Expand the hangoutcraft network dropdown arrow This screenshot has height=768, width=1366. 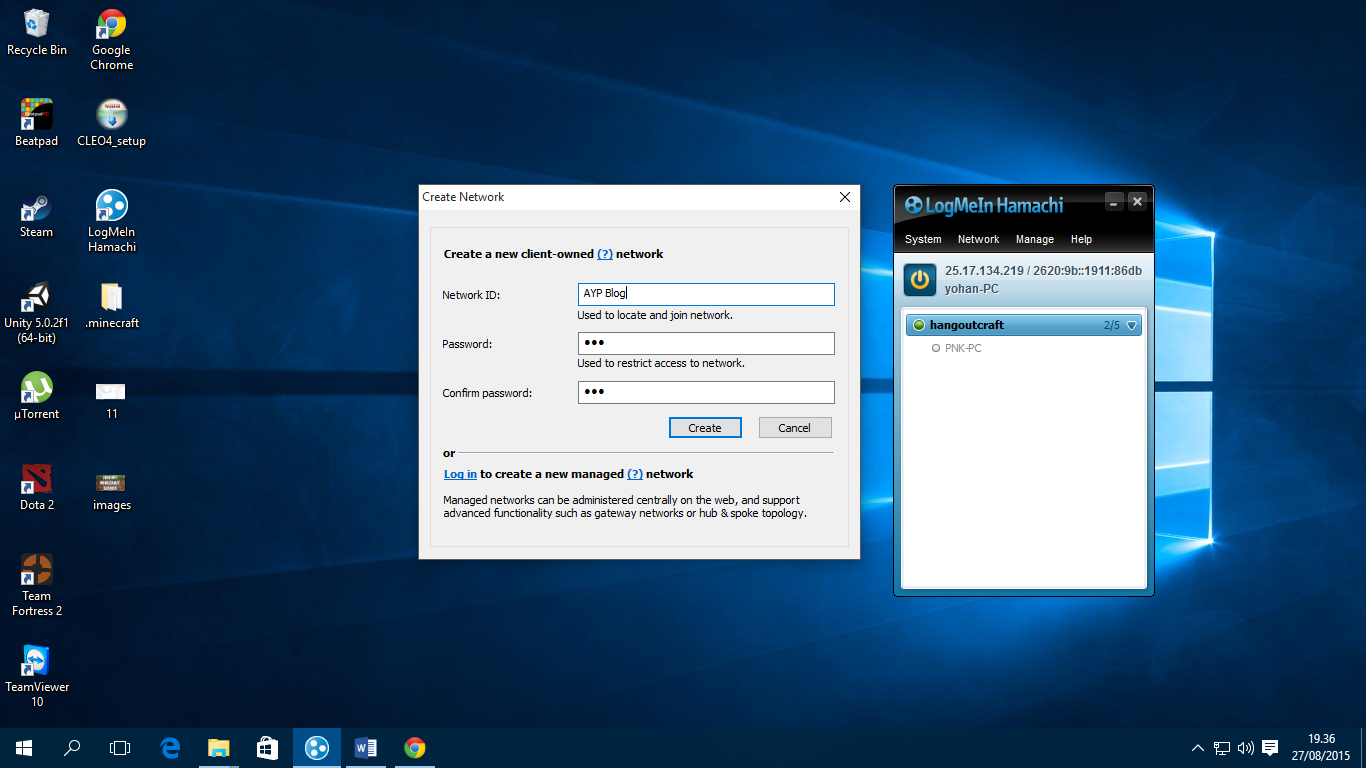1132,325
